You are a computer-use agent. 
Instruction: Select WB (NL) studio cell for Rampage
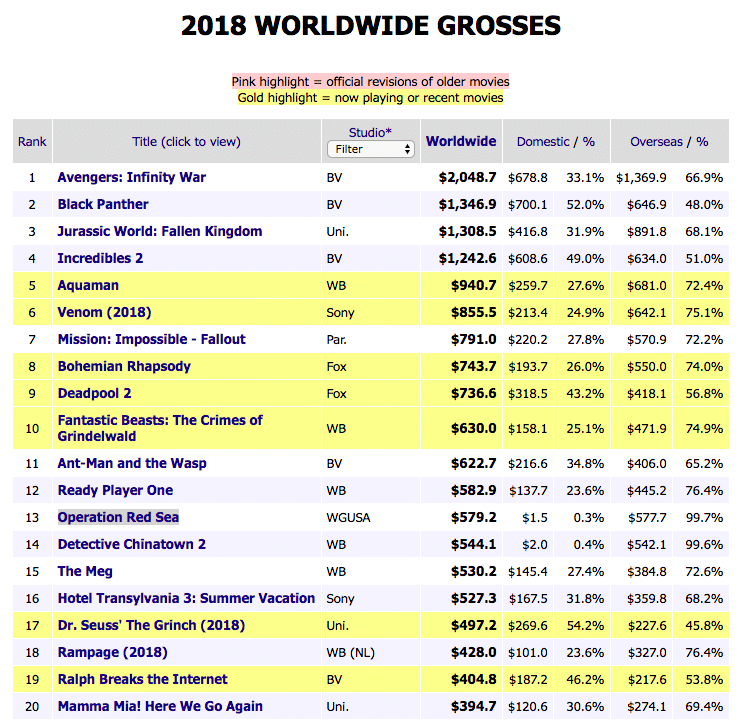click(351, 653)
